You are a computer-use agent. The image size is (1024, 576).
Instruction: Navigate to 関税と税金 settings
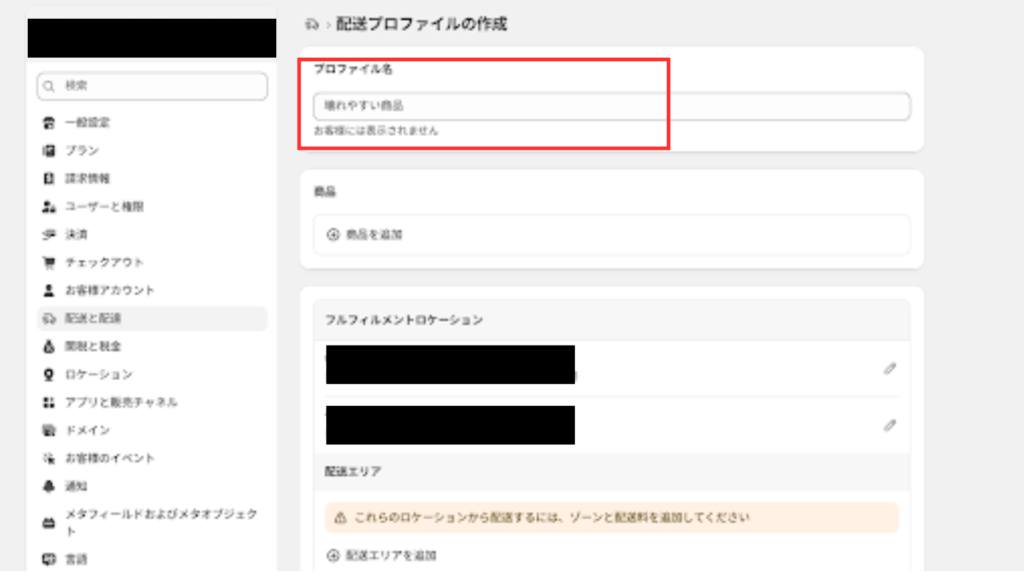coord(92,346)
